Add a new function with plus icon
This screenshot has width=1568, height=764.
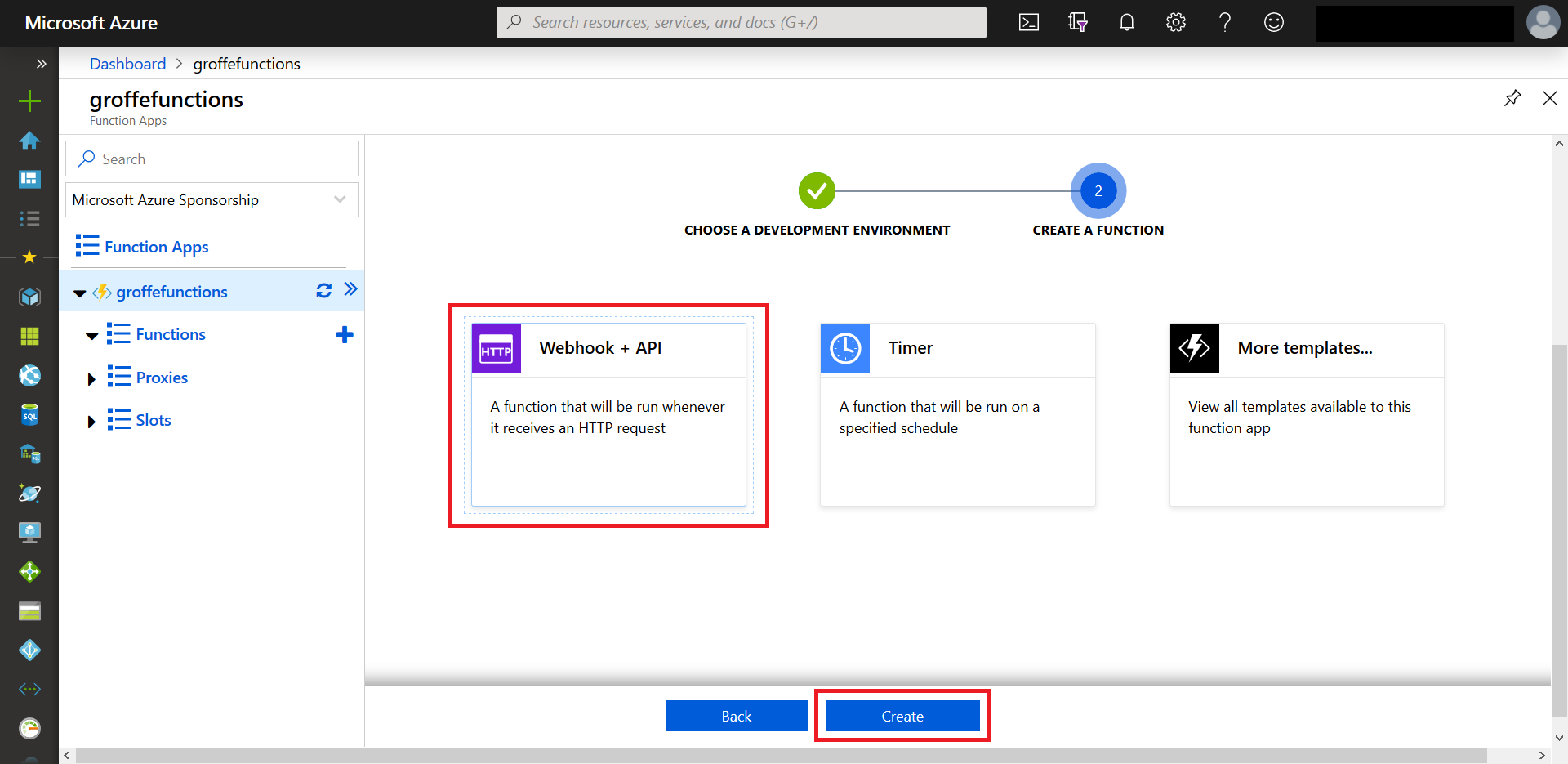pos(345,333)
